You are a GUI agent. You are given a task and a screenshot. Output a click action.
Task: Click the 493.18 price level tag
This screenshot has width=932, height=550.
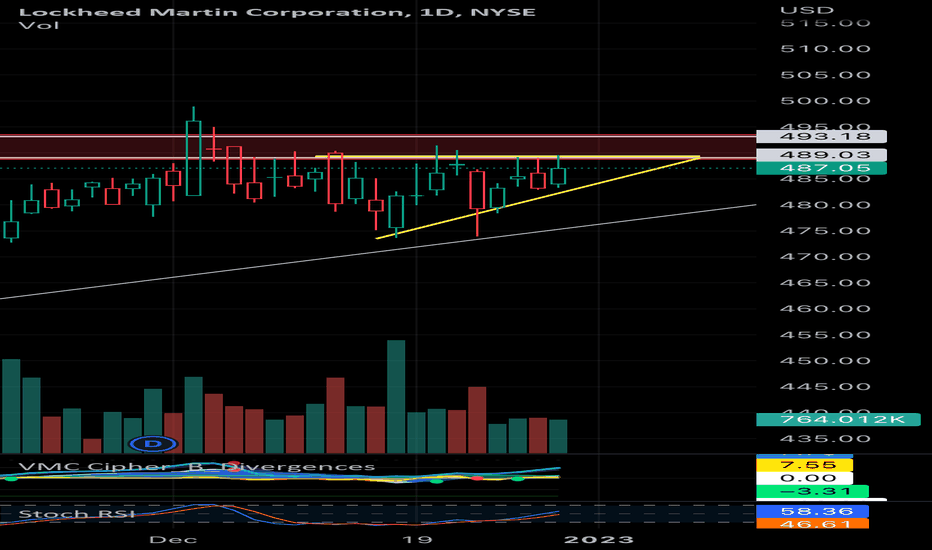pos(821,137)
